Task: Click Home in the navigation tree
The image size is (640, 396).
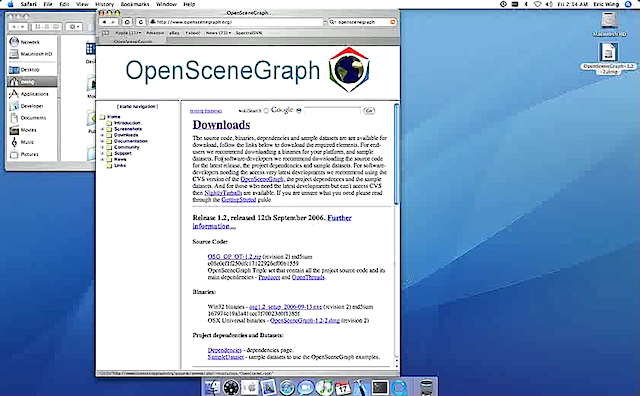Action: coord(113,117)
